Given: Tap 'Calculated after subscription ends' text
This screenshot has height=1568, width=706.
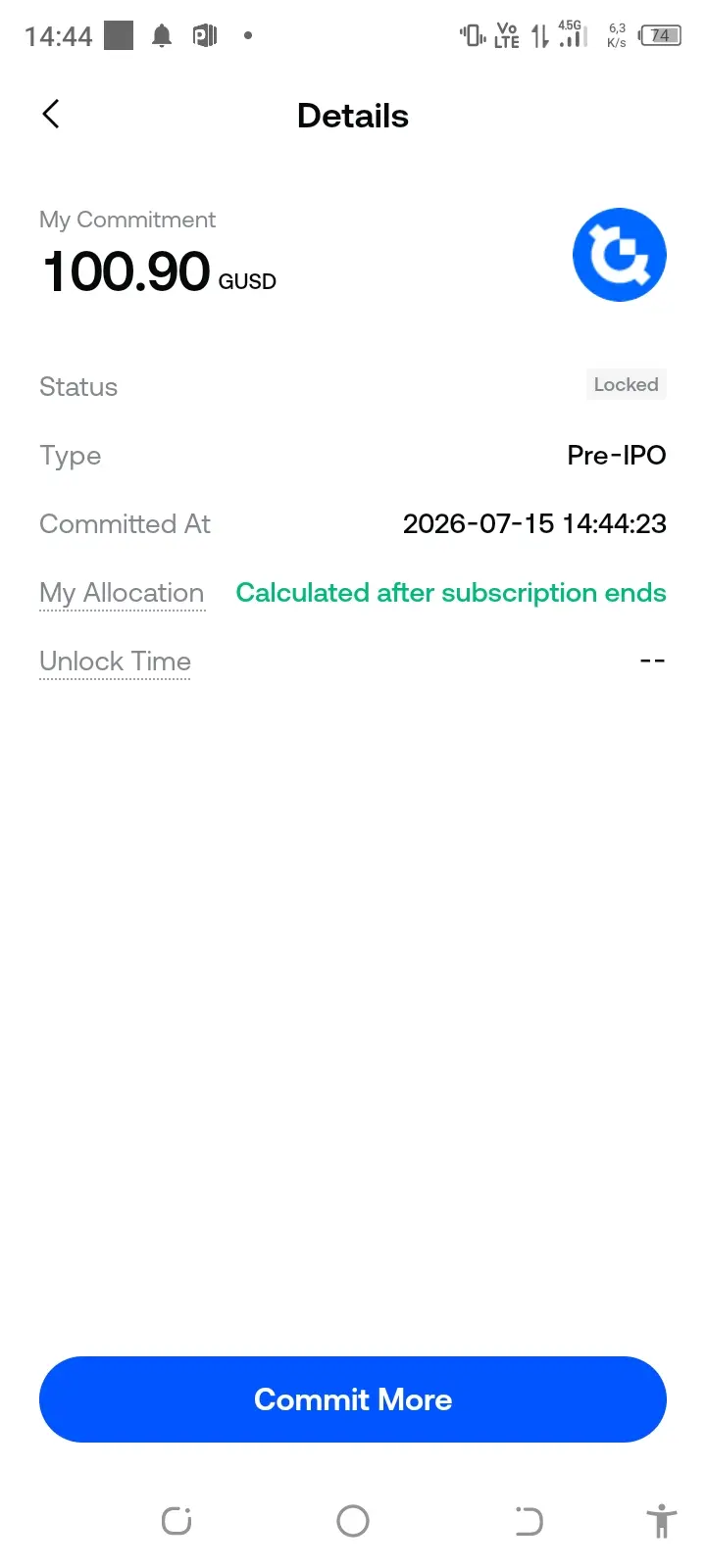Looking at the screenshot, I should click(x=451, y=593).
